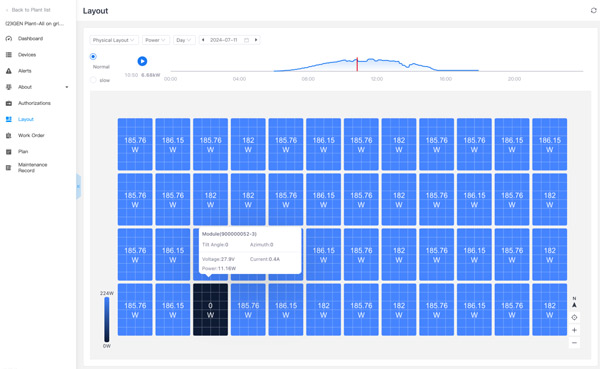Open the Power metric dropdown
The height and width of the screenshot is (369, 600).
point(156,40)
